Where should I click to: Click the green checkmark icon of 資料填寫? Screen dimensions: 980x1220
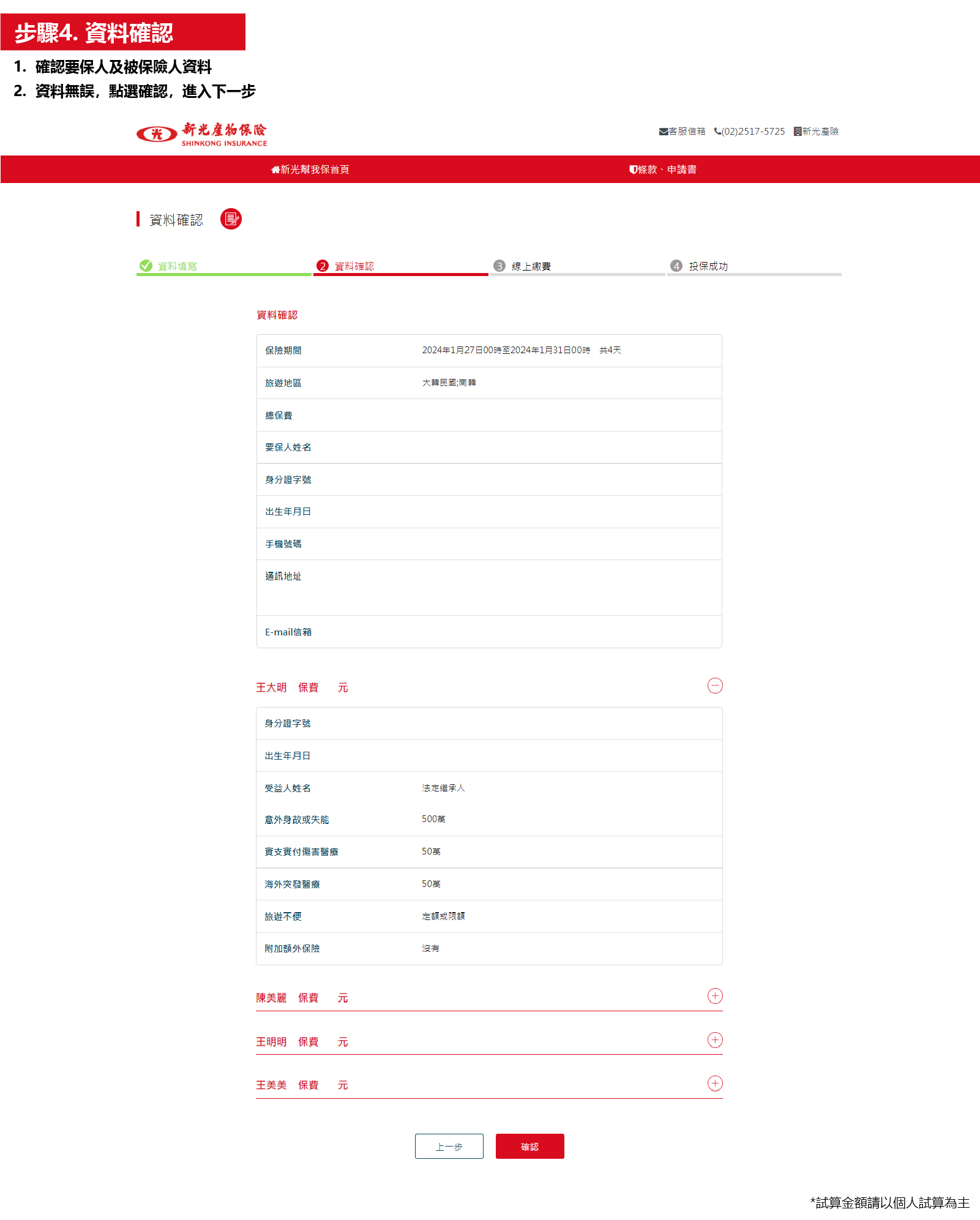pos(146,266)
